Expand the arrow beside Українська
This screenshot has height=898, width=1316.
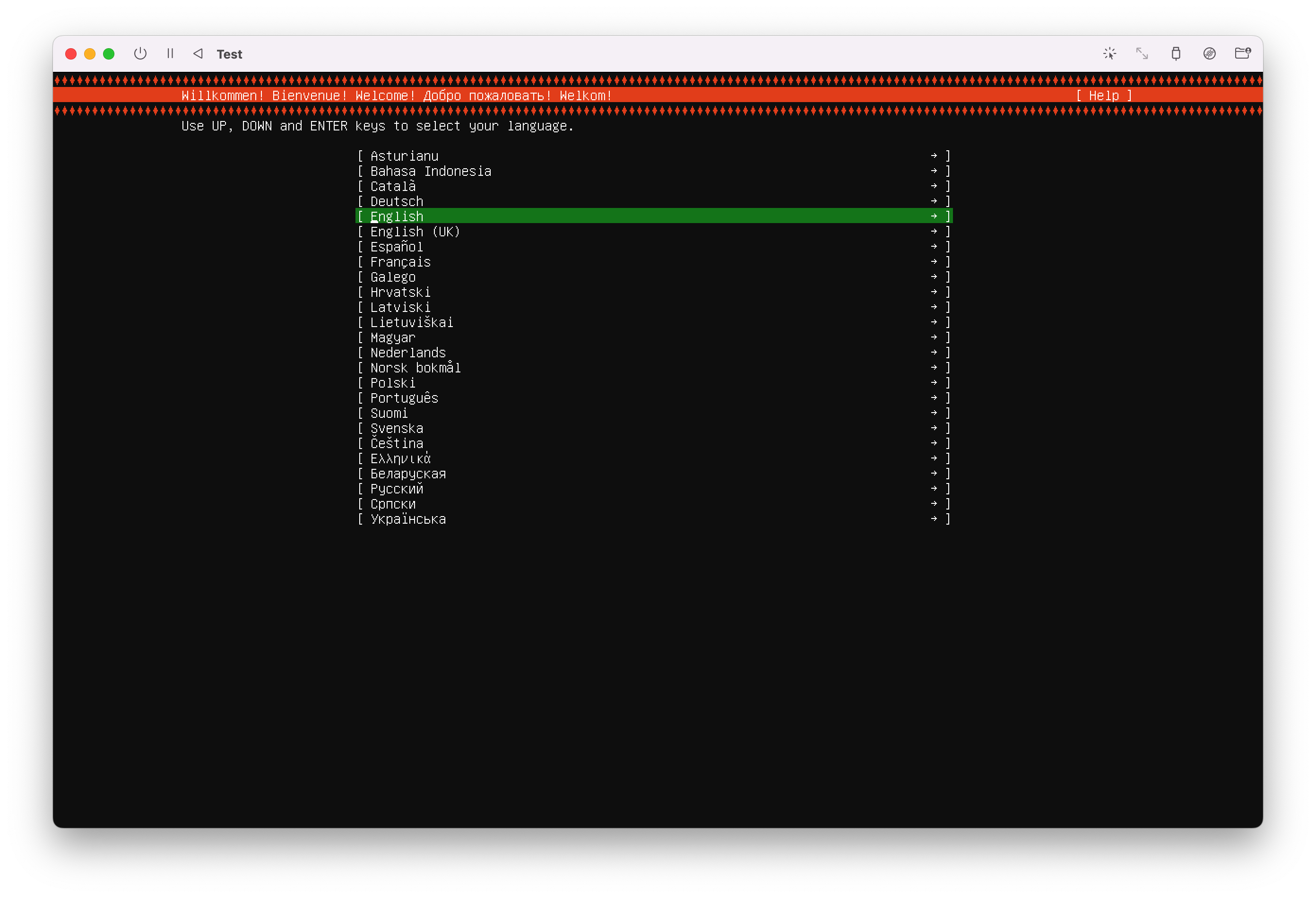(x=934, y=518)
